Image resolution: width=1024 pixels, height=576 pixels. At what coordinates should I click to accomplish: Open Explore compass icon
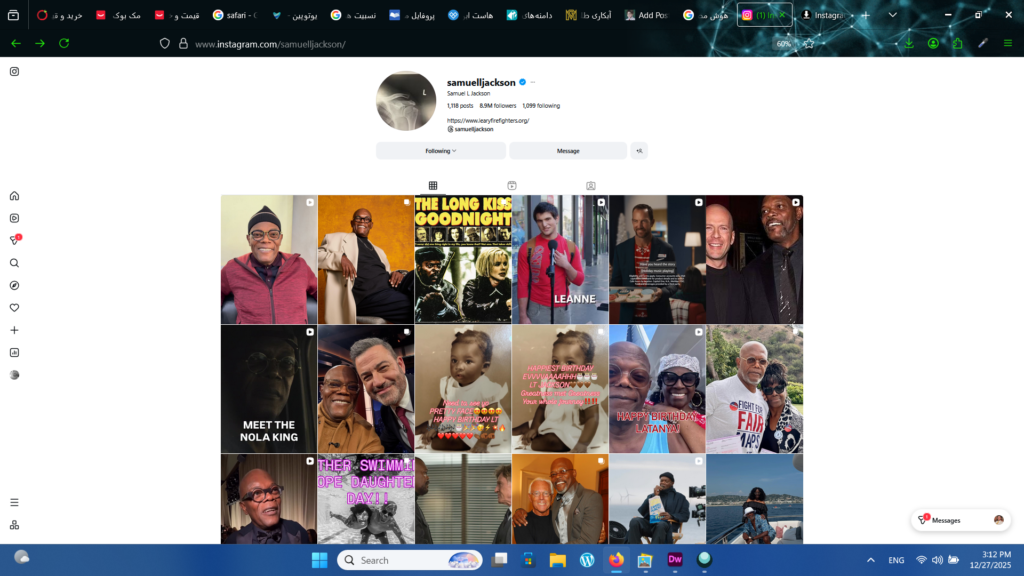(x=14, y=285)
